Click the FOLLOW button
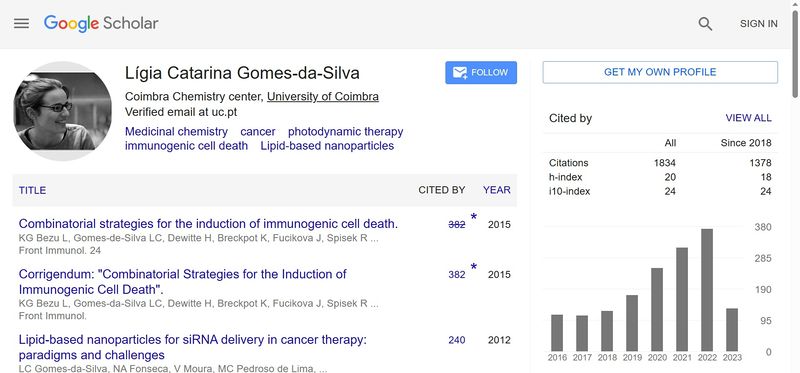The image size is (800, 373). [481, 72]
